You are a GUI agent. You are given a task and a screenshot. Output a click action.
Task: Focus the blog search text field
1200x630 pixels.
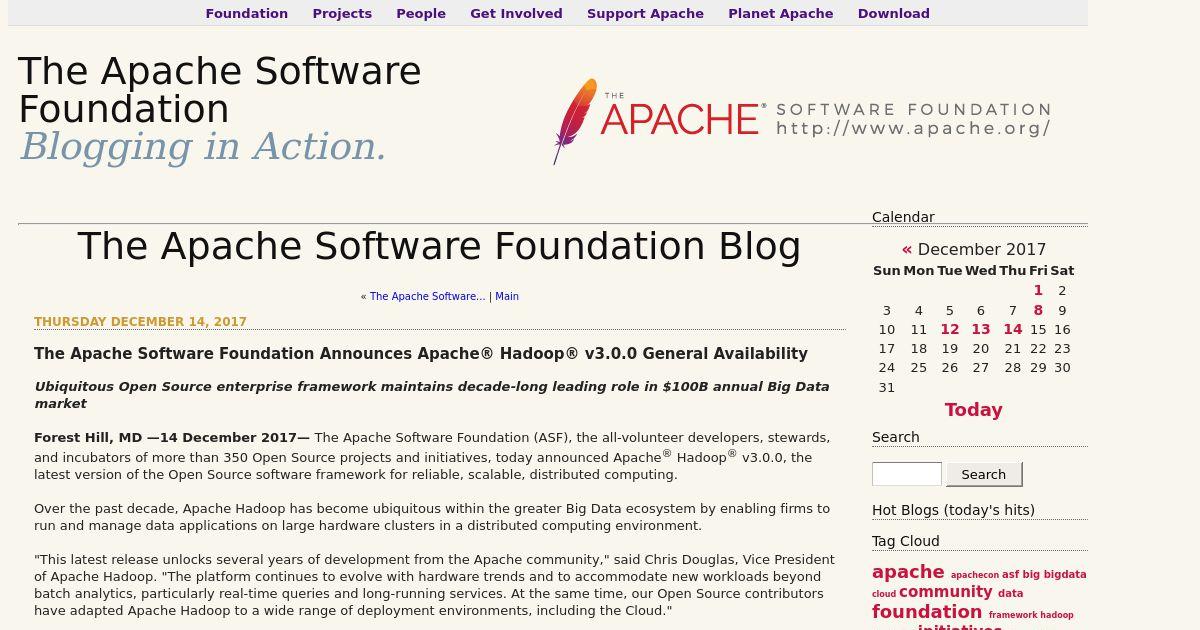pos(907,474)
